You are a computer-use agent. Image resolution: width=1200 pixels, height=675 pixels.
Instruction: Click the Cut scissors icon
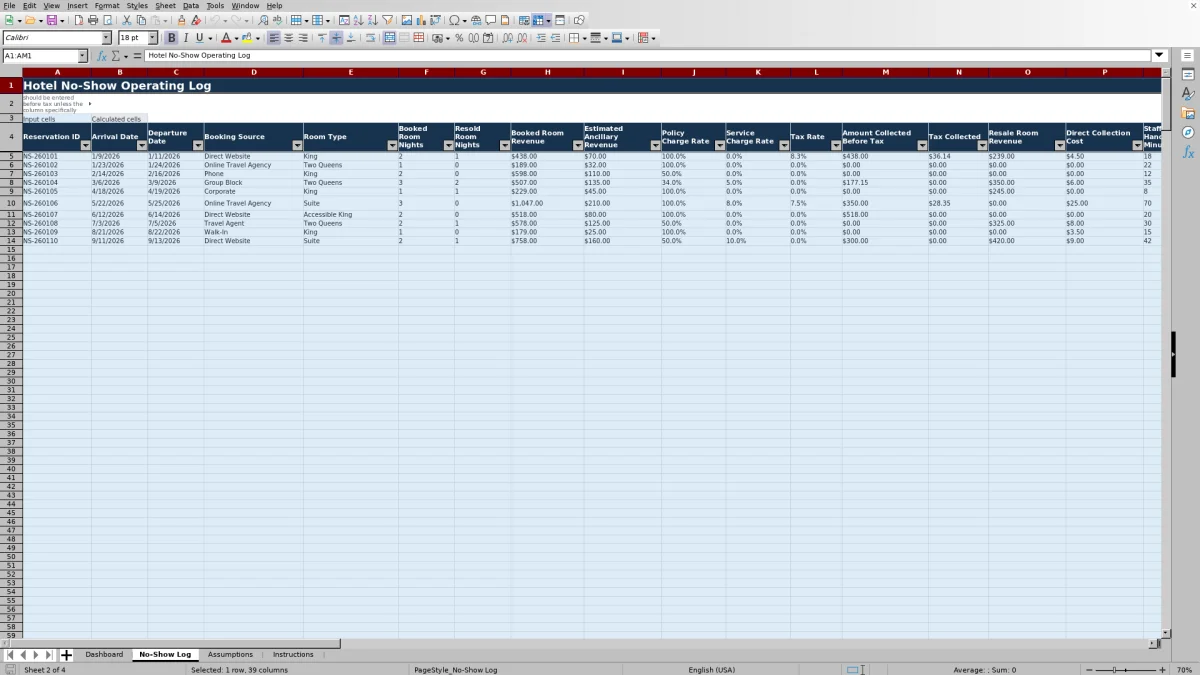(x=127, y=20)
